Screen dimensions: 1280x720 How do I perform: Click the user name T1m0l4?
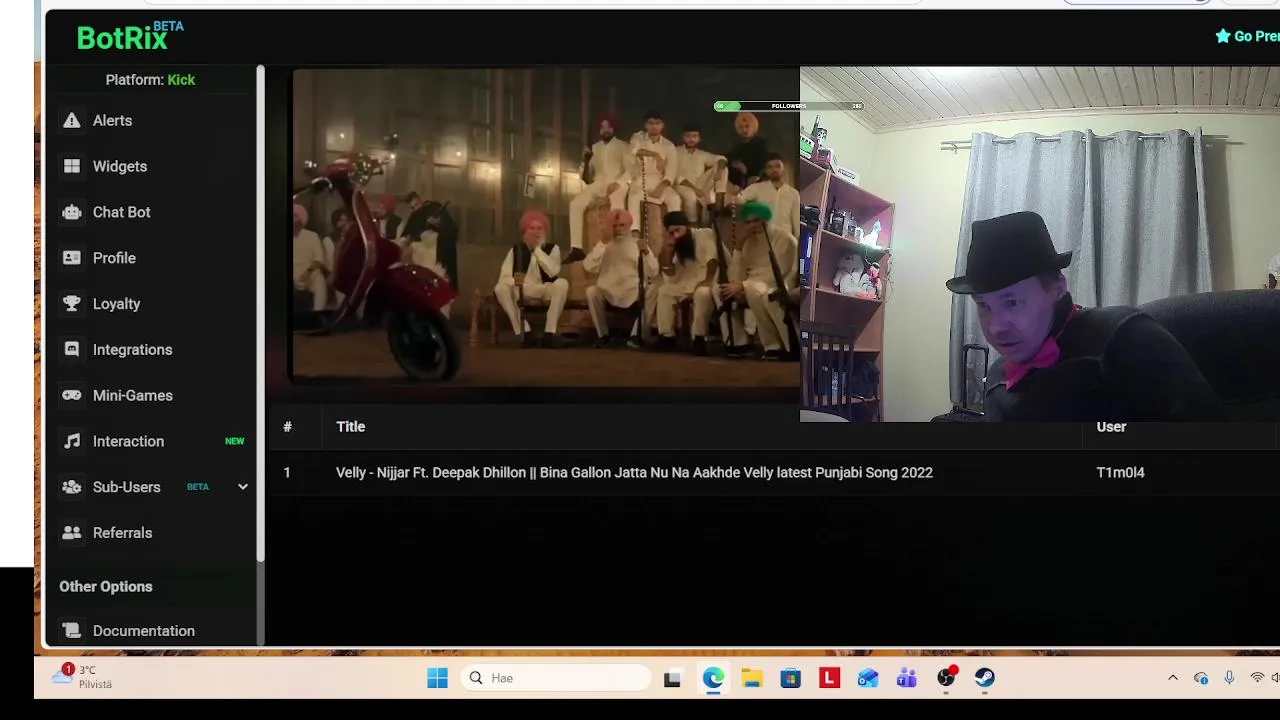click(x=1120, y=473)
